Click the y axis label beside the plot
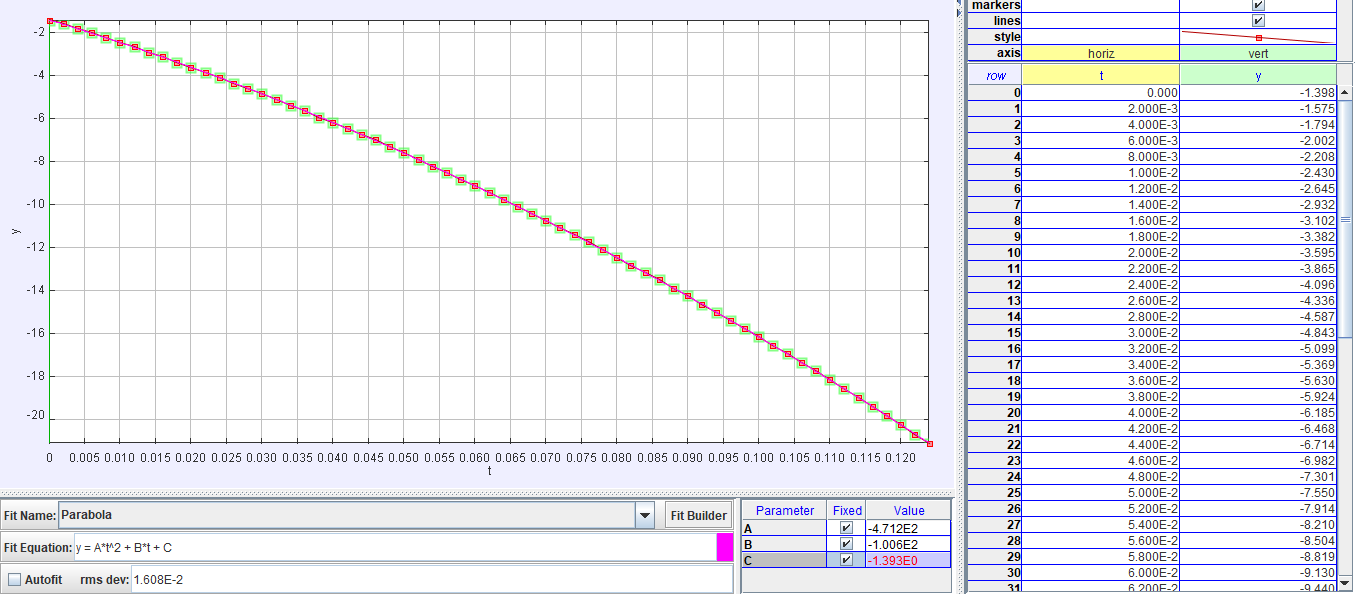Image resolution: width=1355 pixels, height=594 pixels. (x=14, y=232)
